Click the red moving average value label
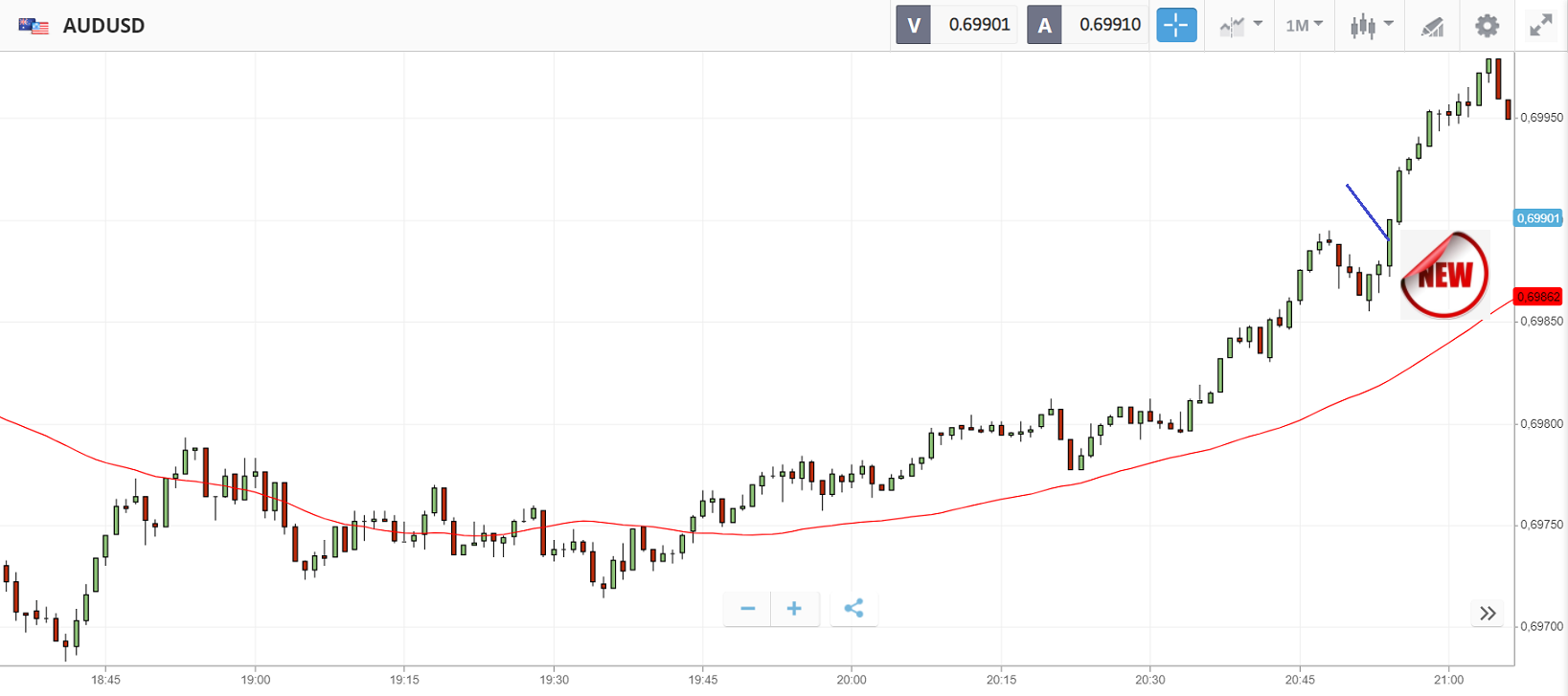 pos(1538,297)
